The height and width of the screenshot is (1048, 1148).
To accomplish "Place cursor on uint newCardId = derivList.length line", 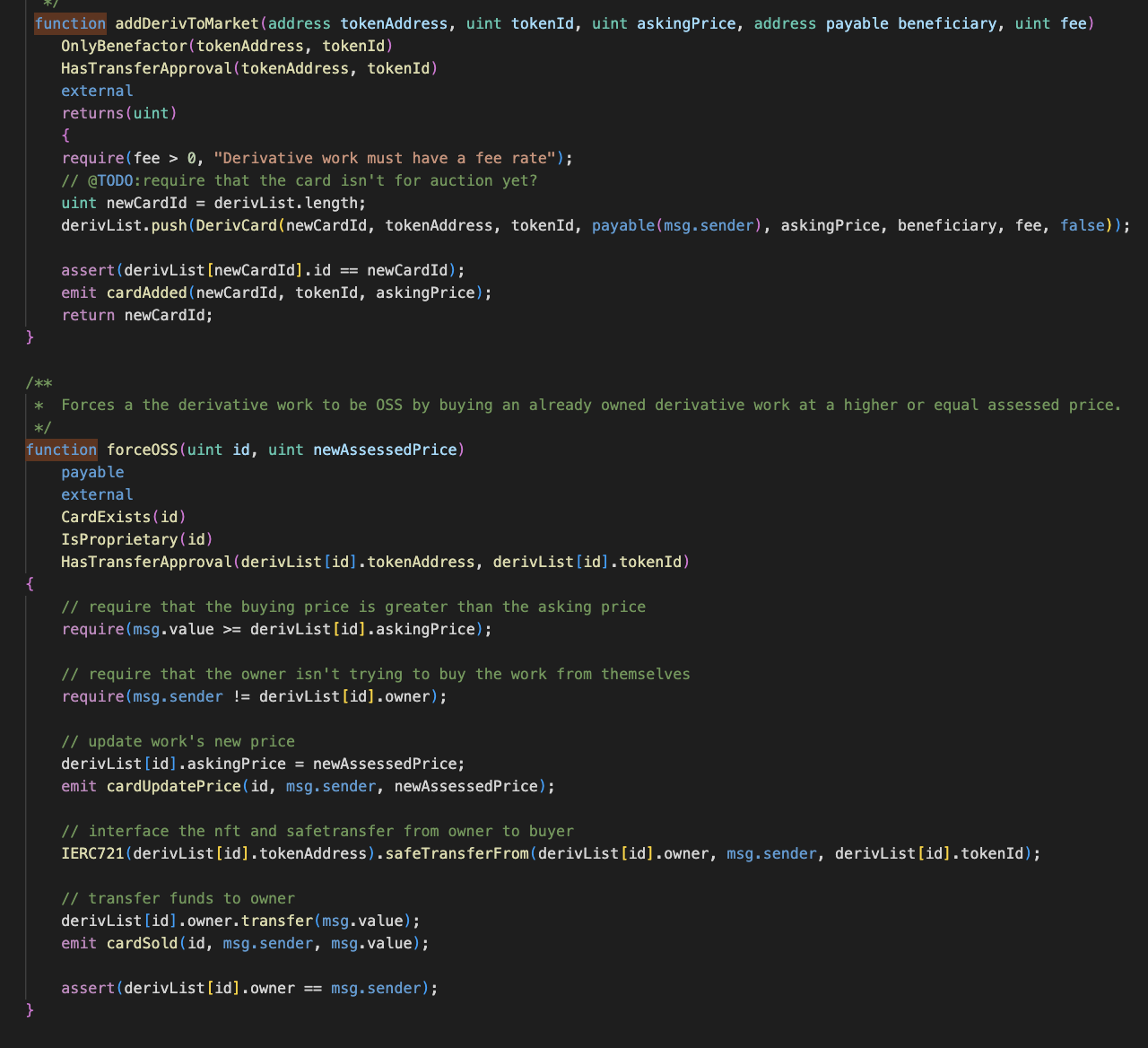I will point(213,203).
